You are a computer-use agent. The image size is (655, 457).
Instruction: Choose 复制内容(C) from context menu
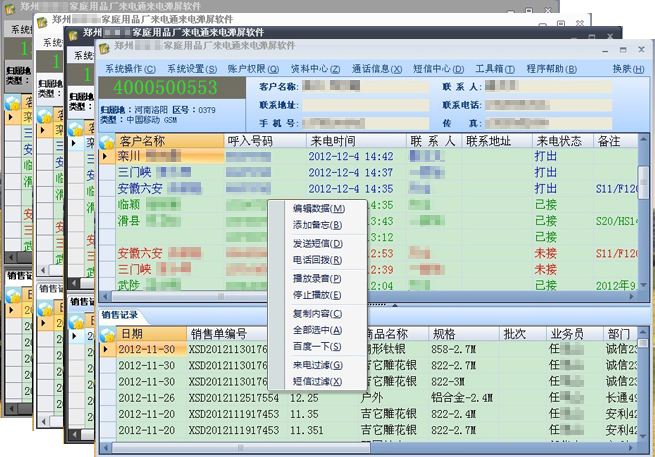(317, 313)
